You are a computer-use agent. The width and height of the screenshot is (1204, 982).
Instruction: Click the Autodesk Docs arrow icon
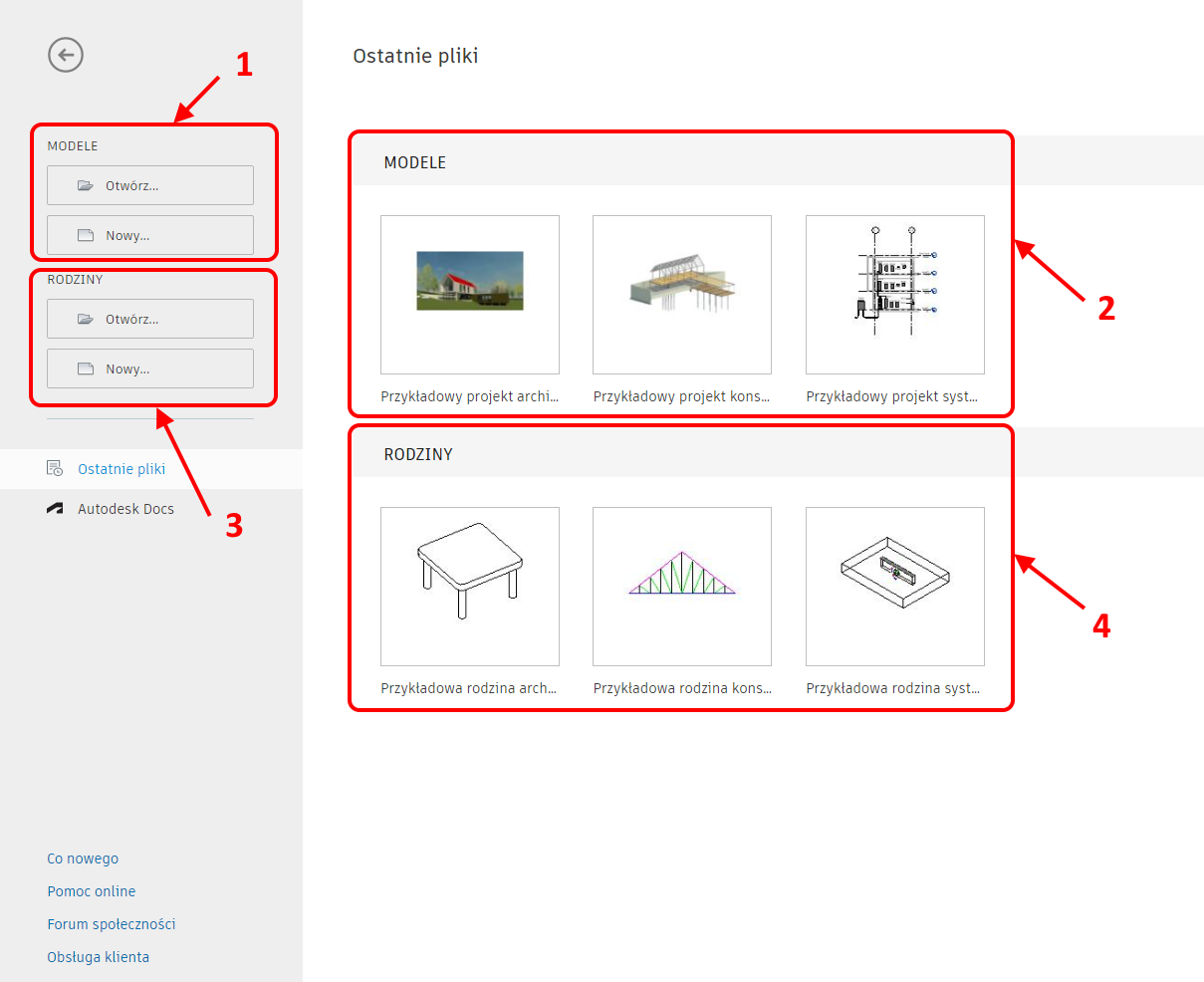[55, 508]
